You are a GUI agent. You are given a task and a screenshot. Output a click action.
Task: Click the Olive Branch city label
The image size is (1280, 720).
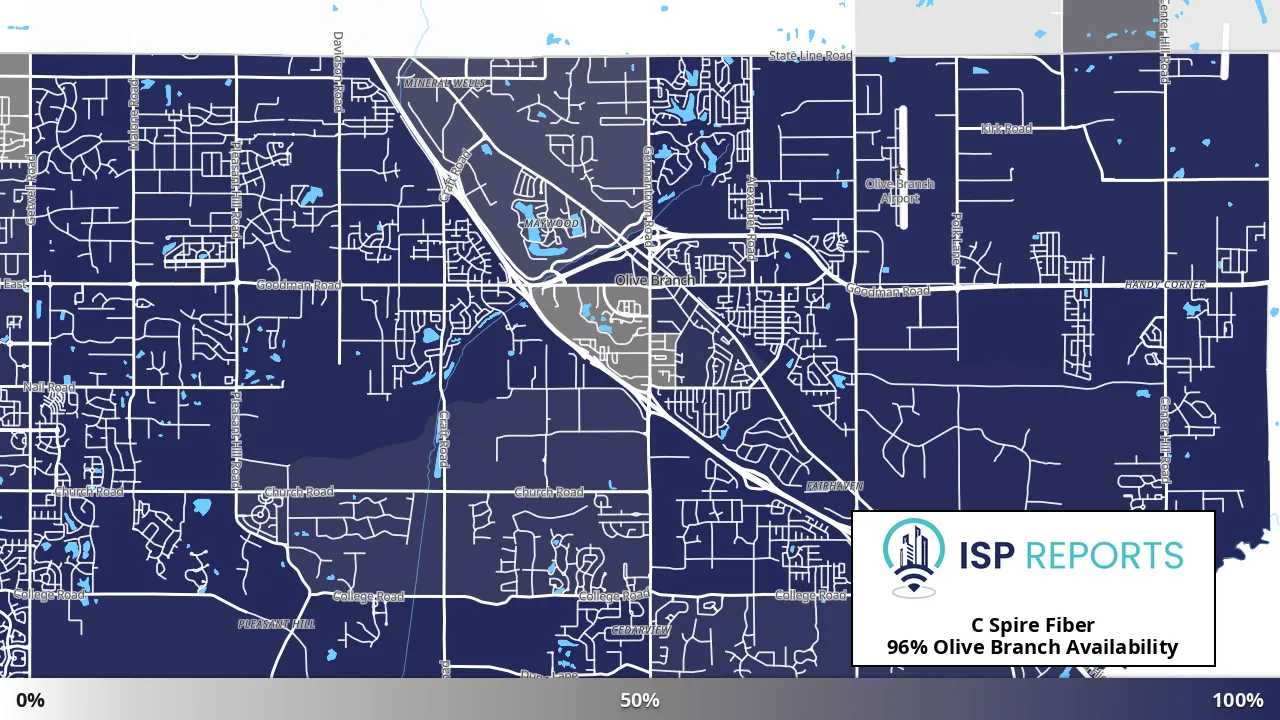(655, 280)
